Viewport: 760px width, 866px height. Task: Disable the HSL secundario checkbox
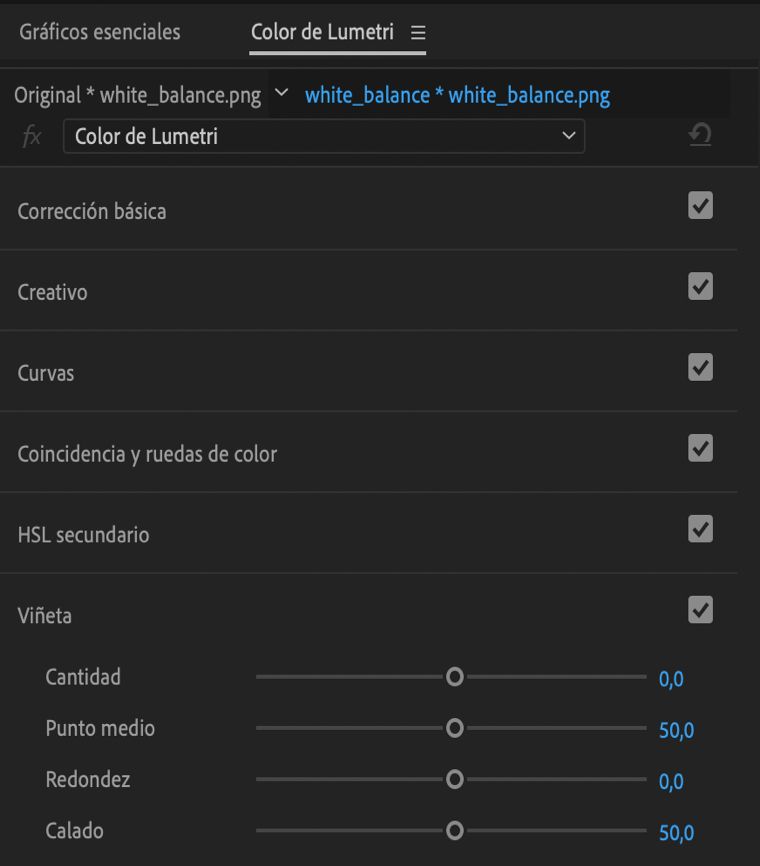(x=701, y=530)
